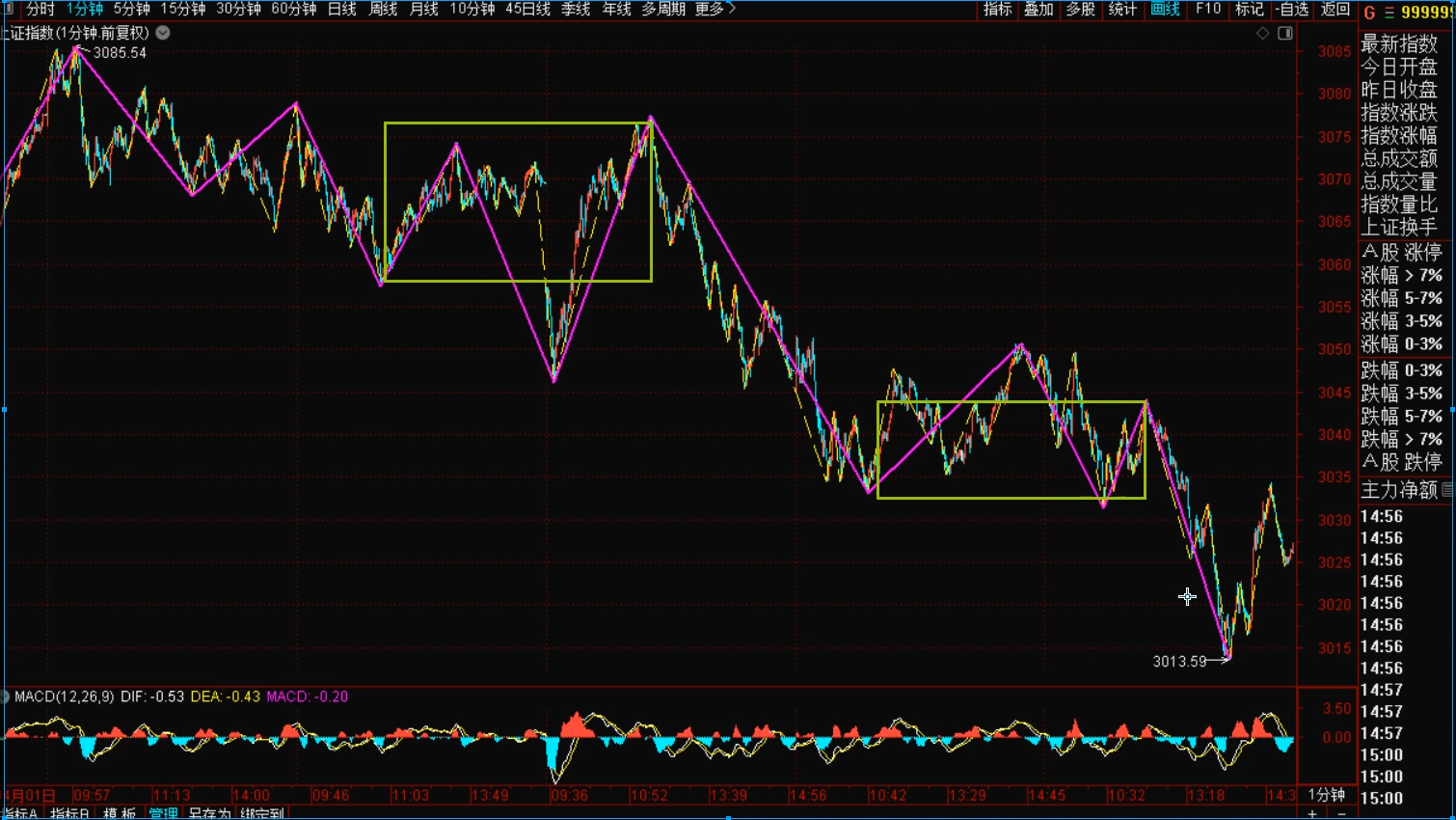
Task: Click the small icon beside 主力净额
Action: point(1447,490)
